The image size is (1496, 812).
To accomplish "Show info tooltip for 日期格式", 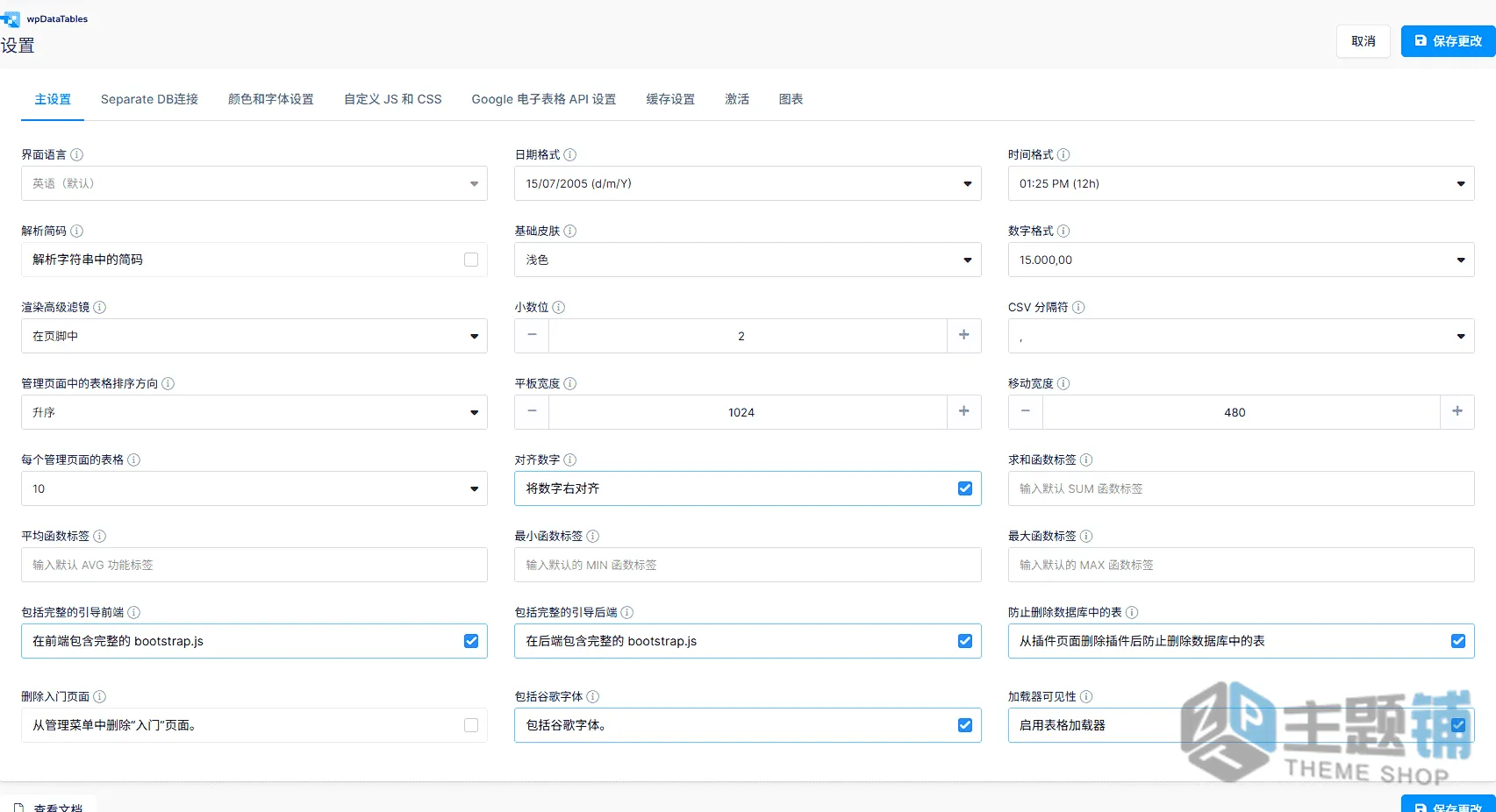I will pyautogui.click(x=570, y=154).
